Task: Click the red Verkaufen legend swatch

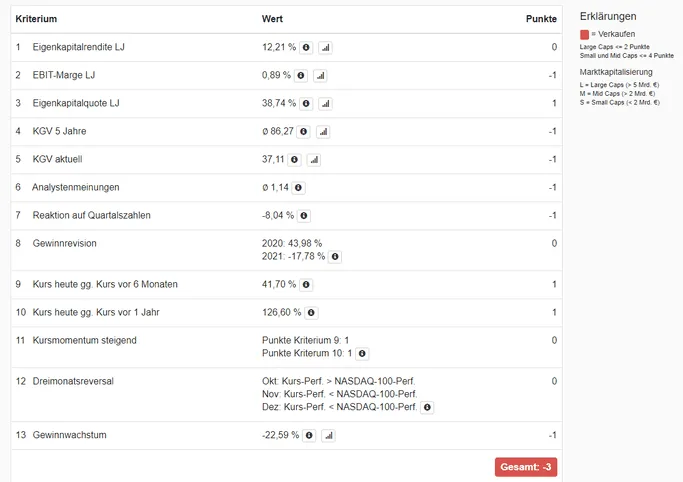Action: click(585, 34)
